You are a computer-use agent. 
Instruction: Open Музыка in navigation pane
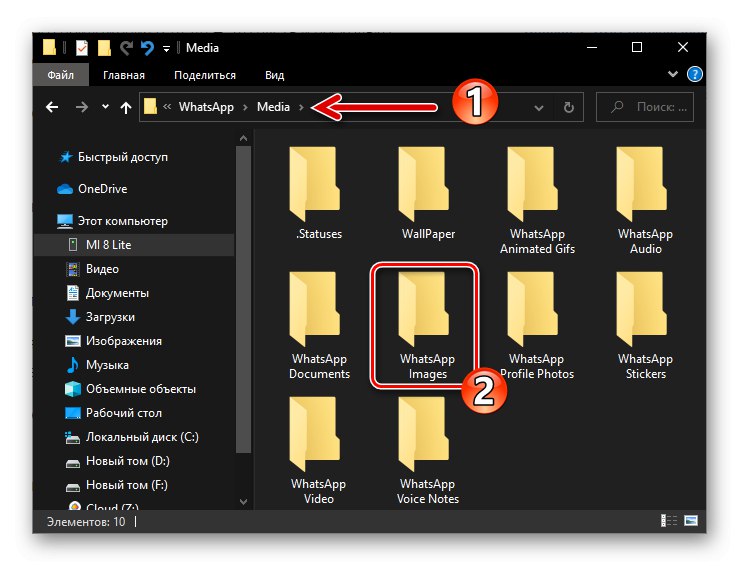click(x=97, y=365)
